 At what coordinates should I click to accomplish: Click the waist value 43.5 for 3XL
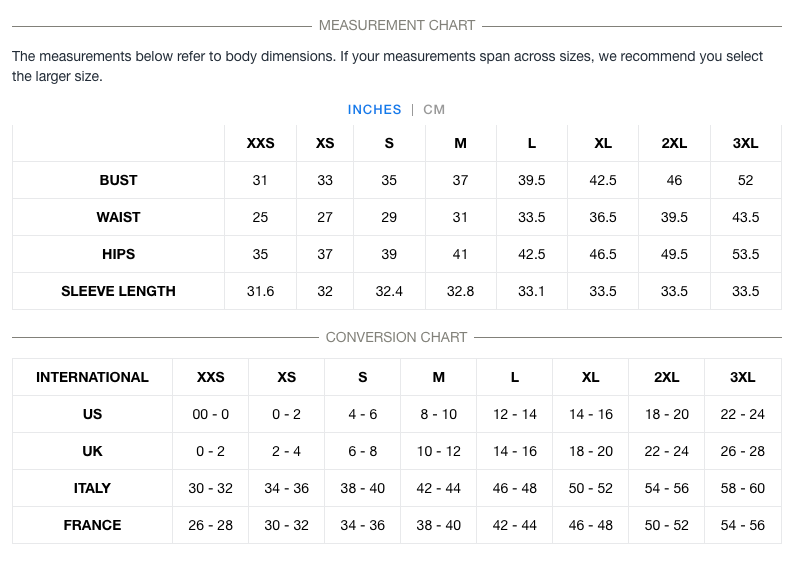(745, 217)
